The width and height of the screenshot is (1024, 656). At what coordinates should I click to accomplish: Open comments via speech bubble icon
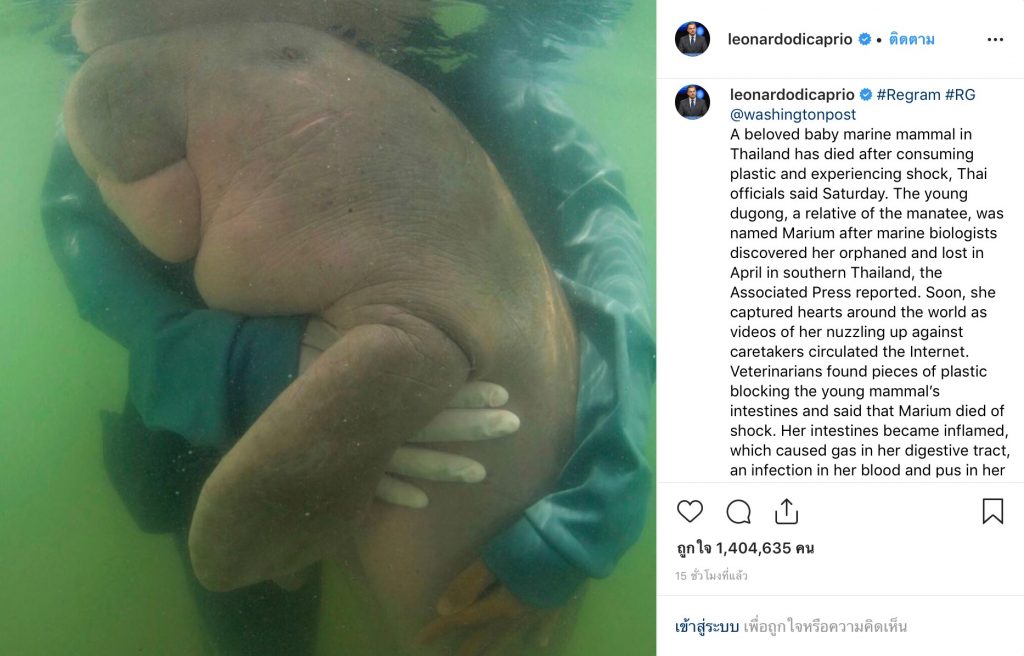coord(739,512)
